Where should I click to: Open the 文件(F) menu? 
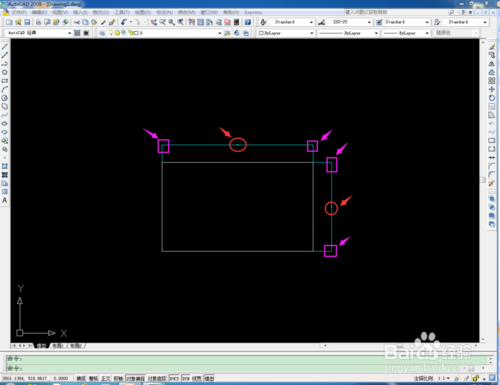tap(19, 12)
